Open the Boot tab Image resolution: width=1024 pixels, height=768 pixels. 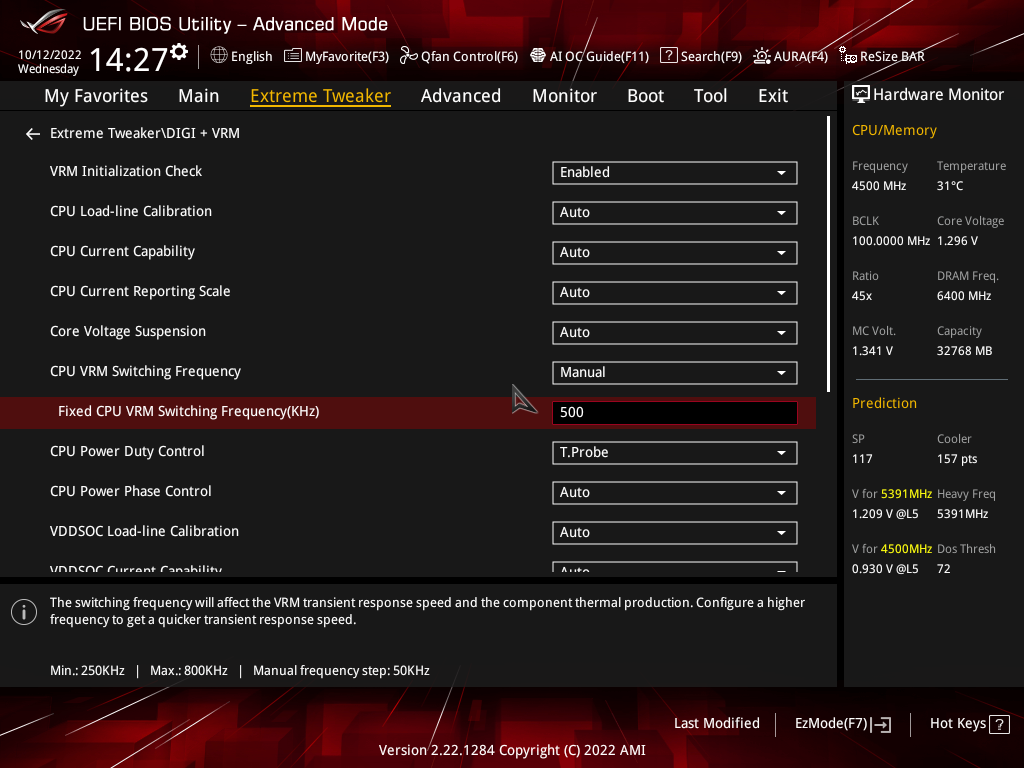[645, 96]
